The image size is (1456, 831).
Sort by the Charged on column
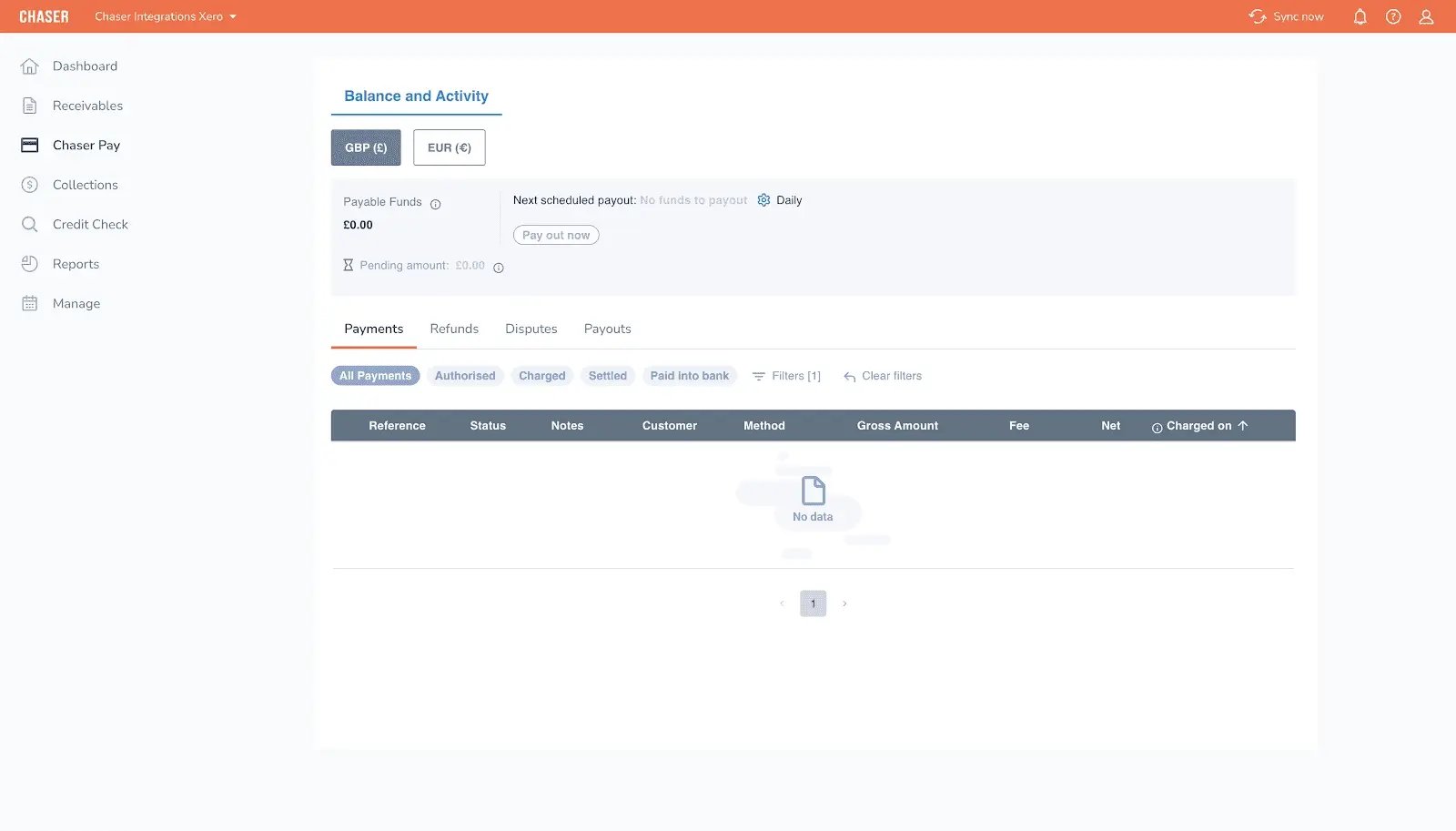point(1198,426)
